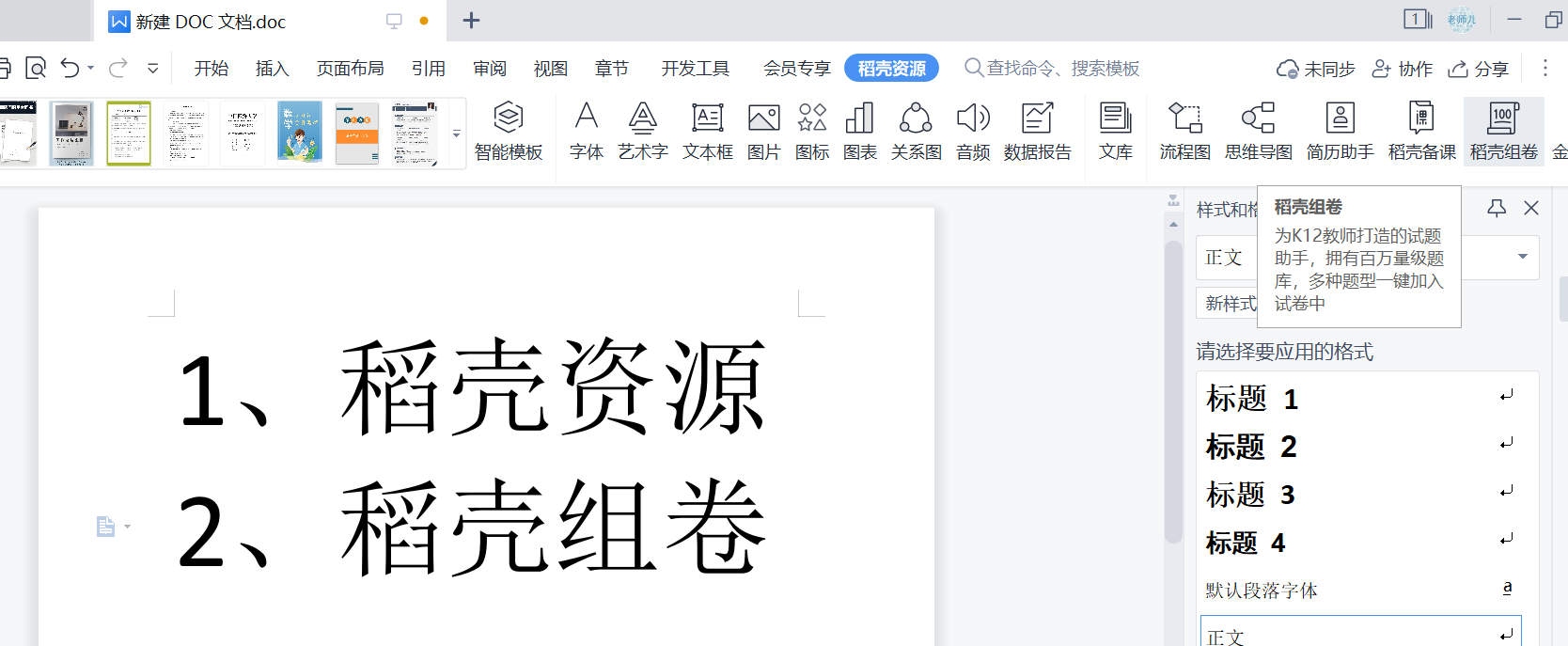Click the 分享 share button

[1478, 69]
